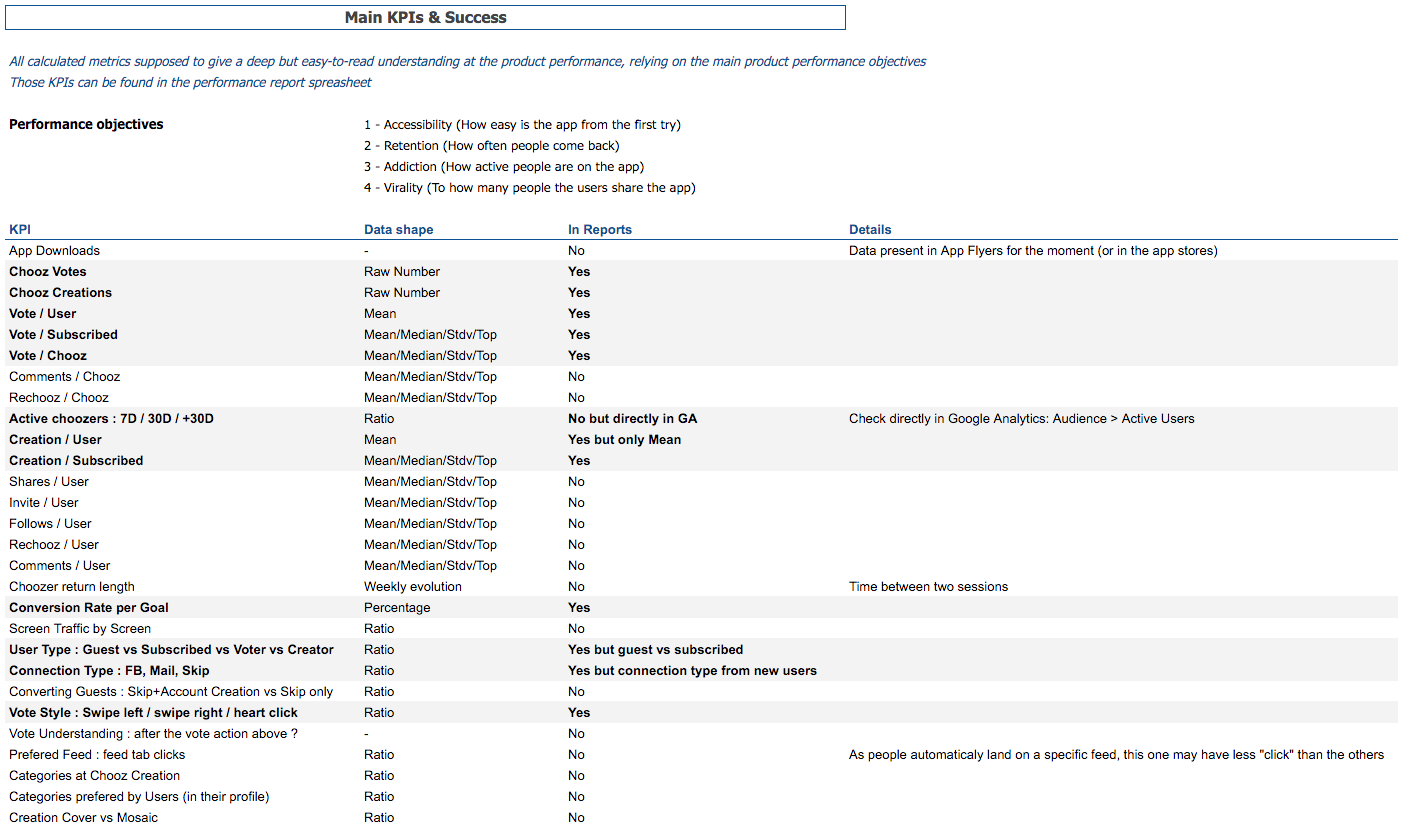Select the "4 - Virality" objective line
This screenshot has height=833, width=1410.
(530, 188)
